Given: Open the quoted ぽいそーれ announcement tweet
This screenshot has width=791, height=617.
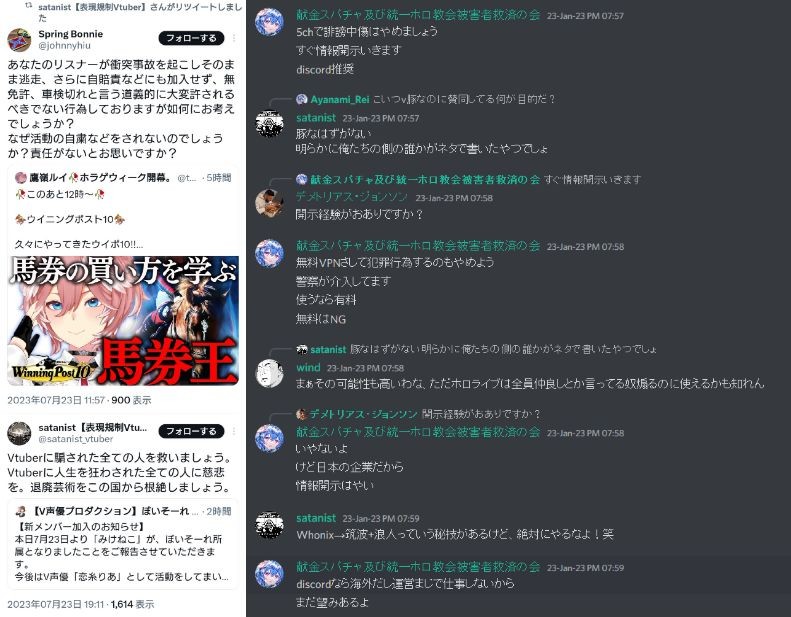Looking at the screenshot, I should click(123, 545).
